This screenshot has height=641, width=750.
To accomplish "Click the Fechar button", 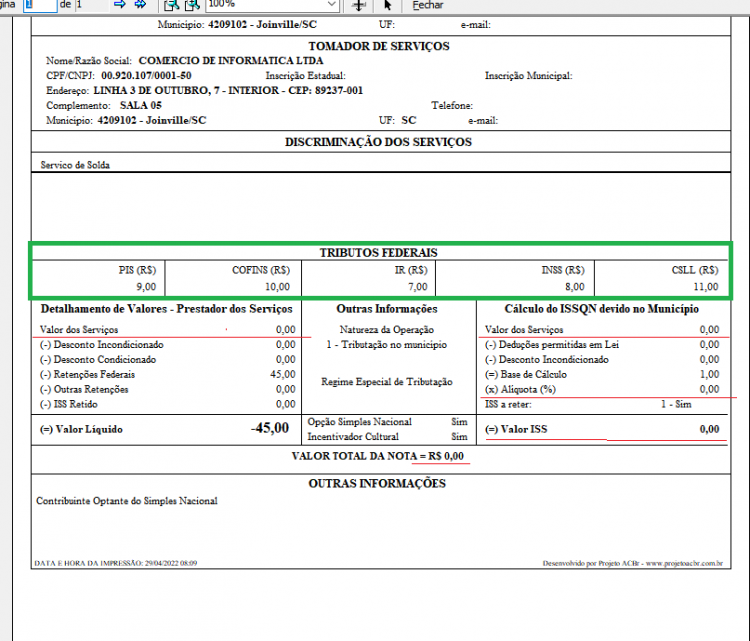I will (x=428, y=5).
